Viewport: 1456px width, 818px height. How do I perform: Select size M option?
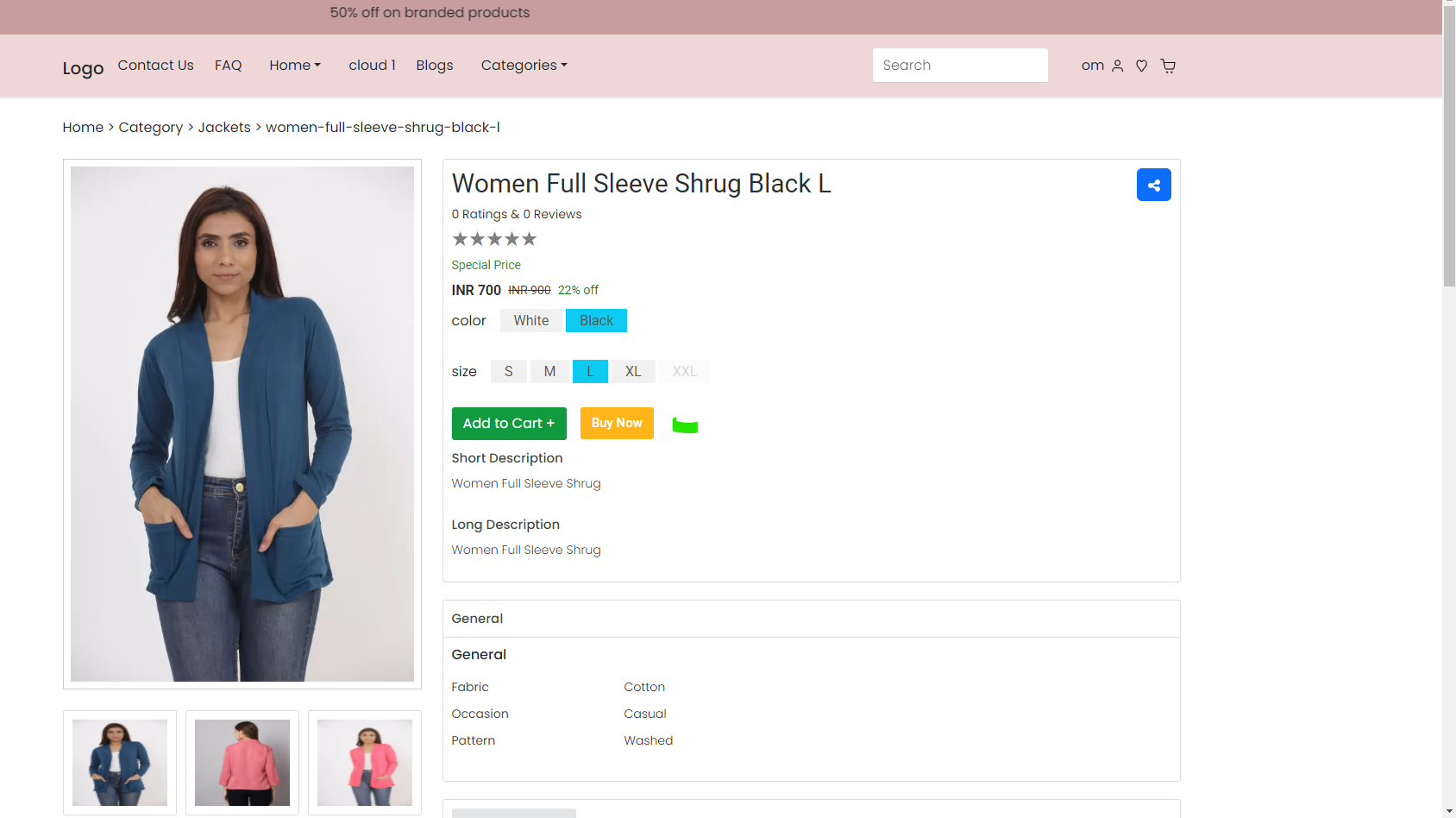tap(549, 371)
